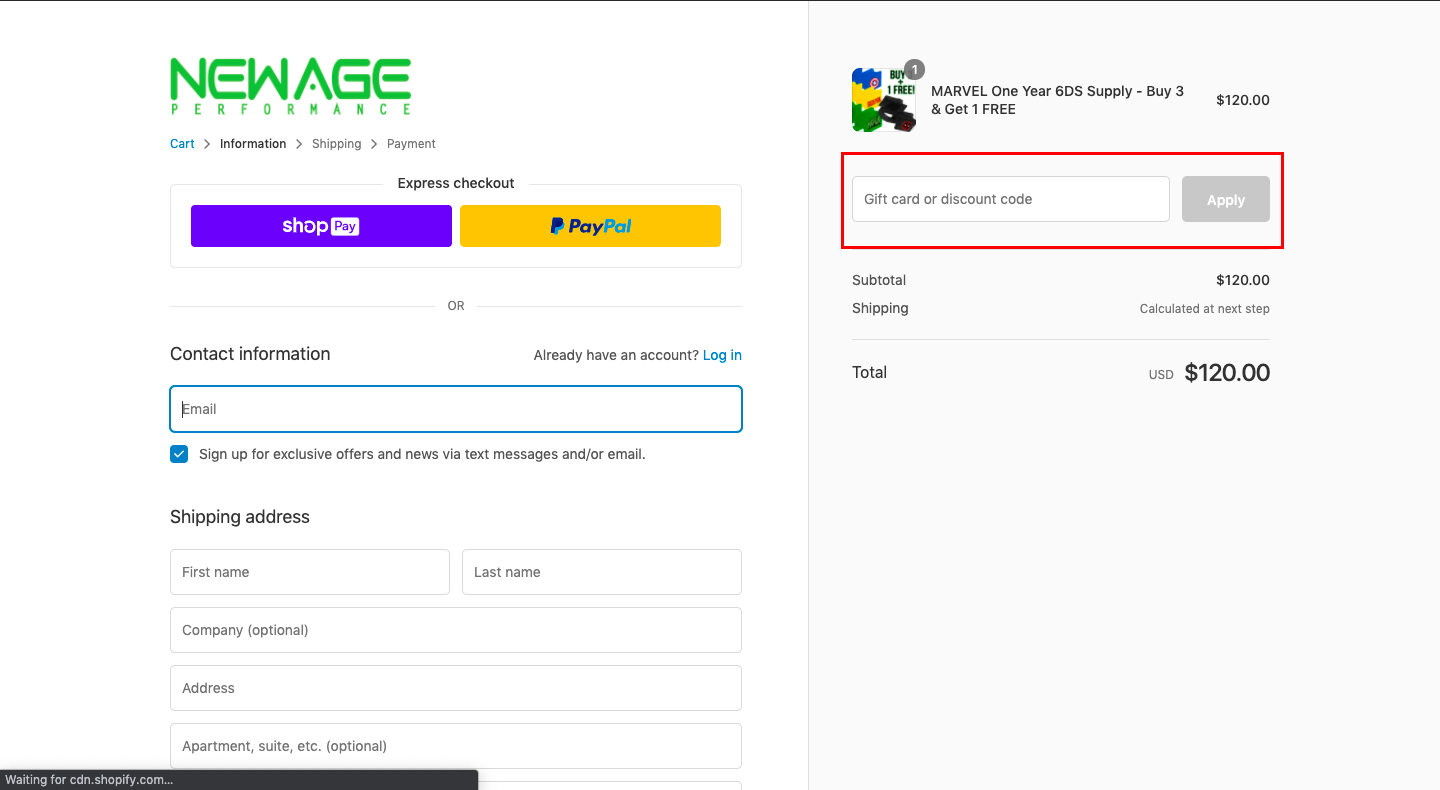1440x790 pixels.
Task: Focus the Gift card or discount code field
Action: point(1011,199)
